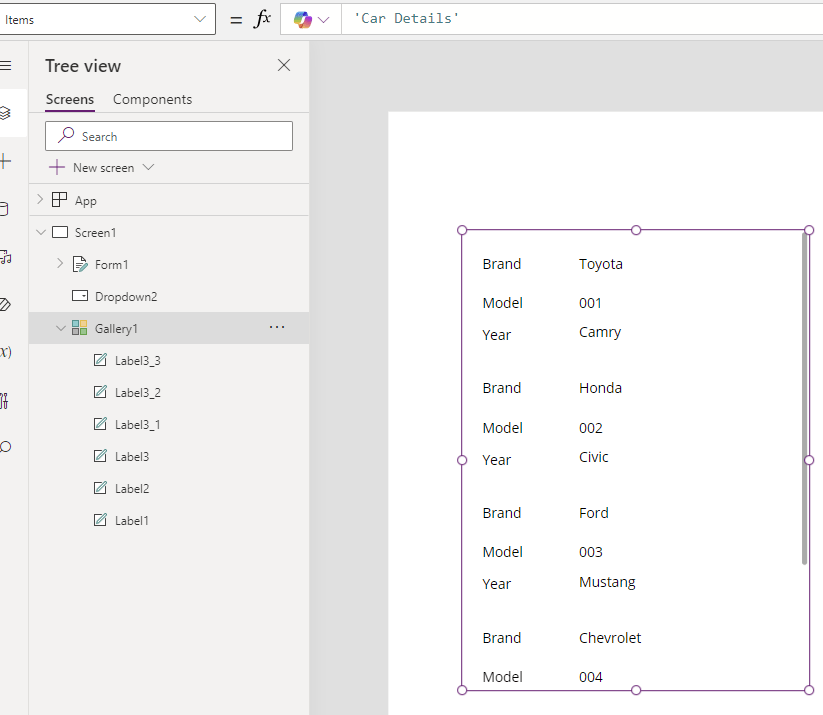The width and height of the screenshot is (823, 715).
Task: Select Form1 in the tree
Action: point(169,265)
